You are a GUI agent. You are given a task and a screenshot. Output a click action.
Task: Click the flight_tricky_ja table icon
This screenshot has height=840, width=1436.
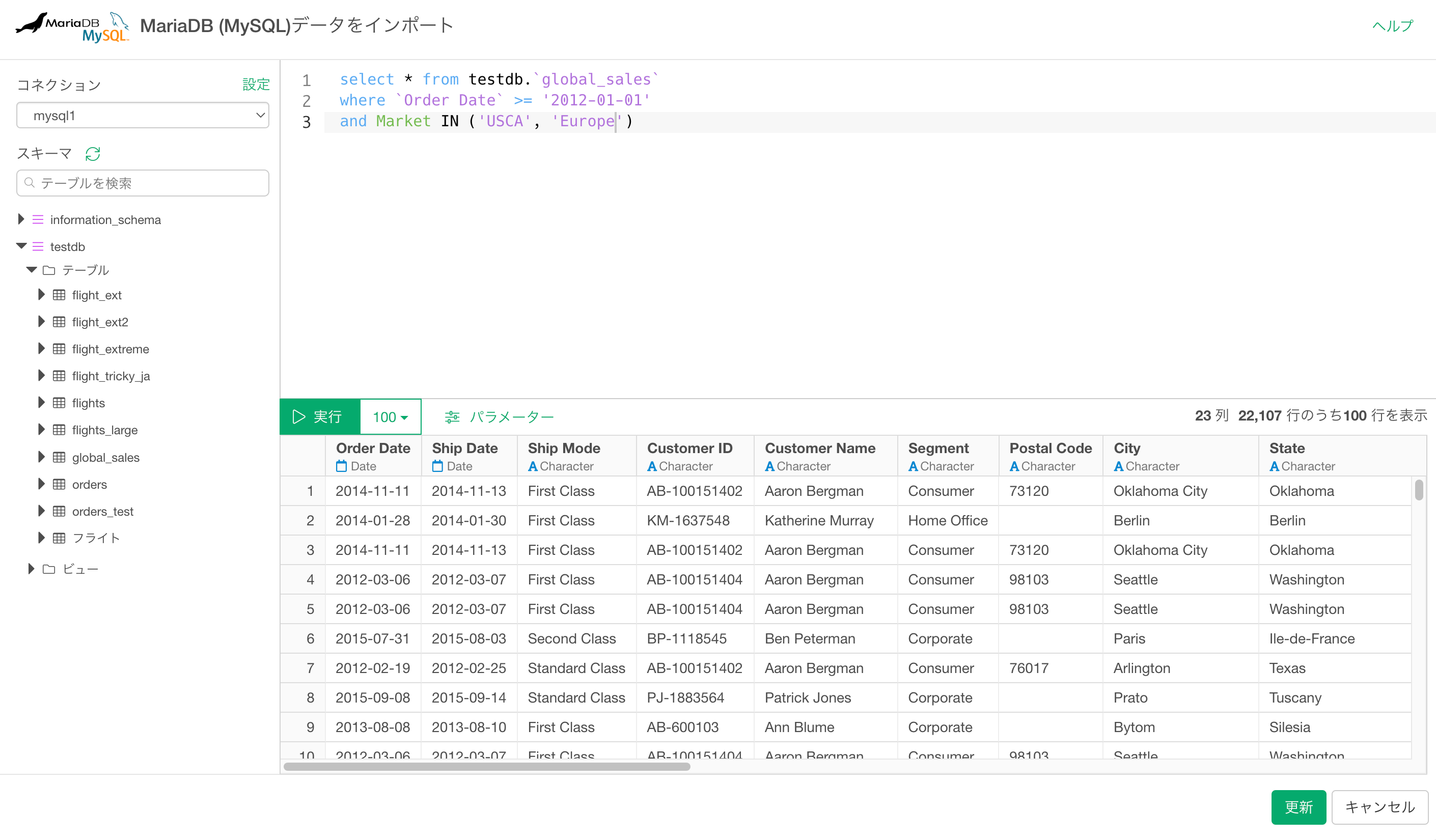click(59, 376)
